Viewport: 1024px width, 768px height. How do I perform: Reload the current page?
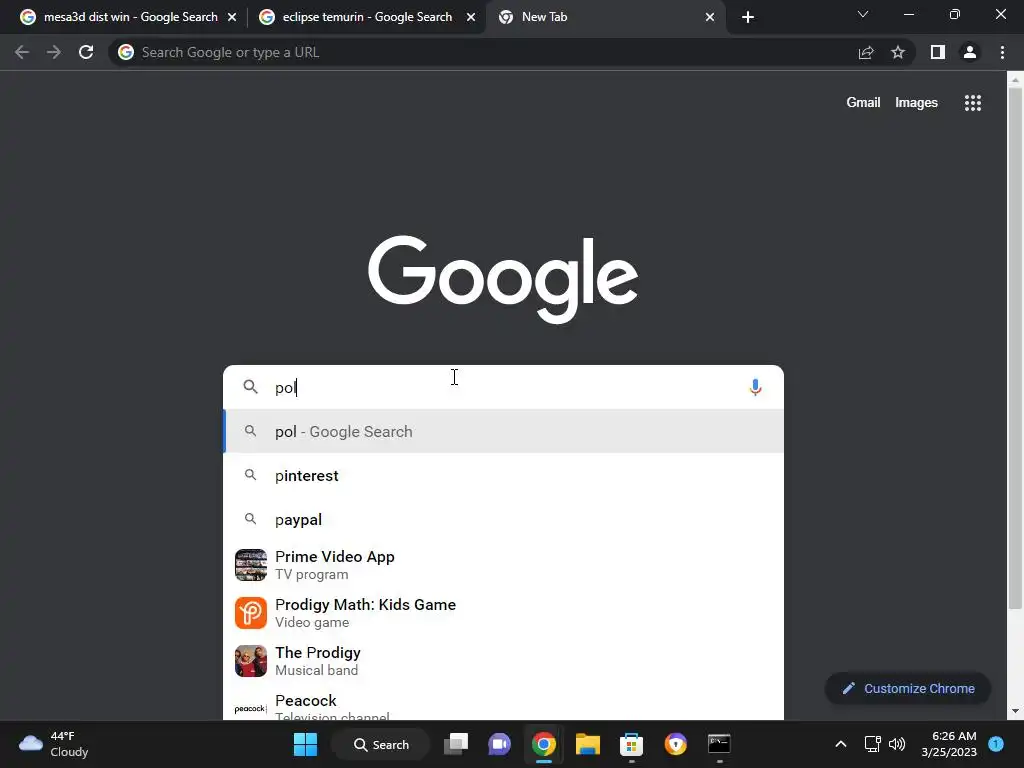click(x=86, y=52)
